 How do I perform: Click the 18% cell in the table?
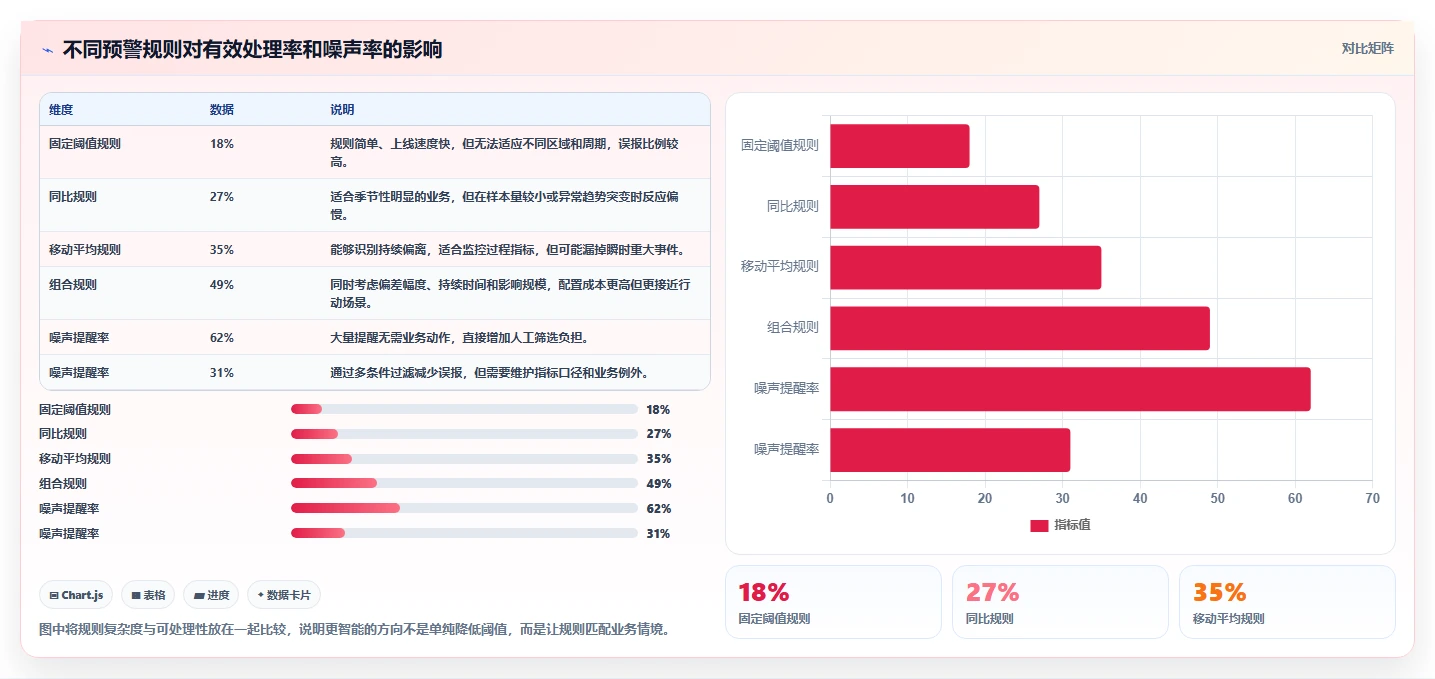point(222,144)
